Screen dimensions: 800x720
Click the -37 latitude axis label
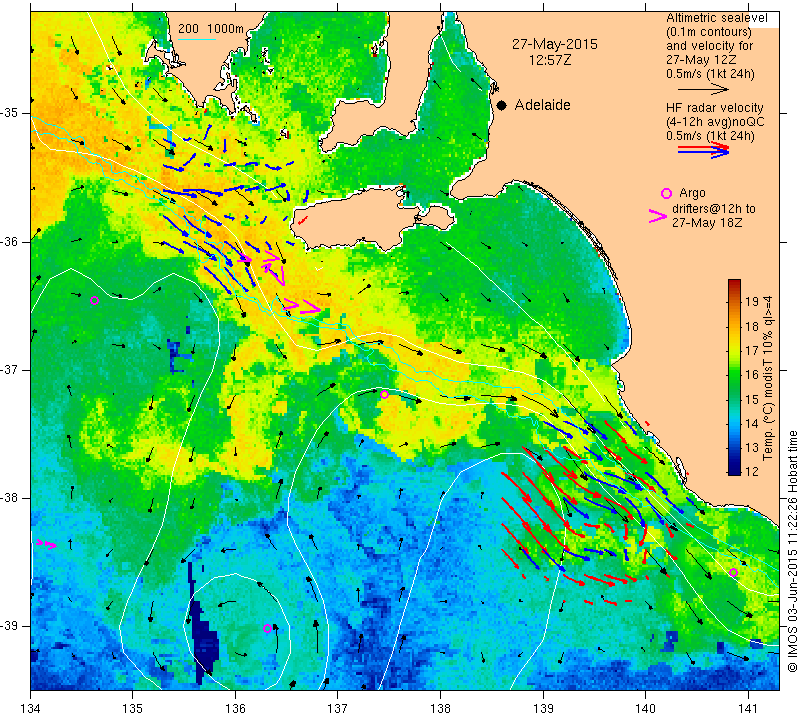point(10,369)
